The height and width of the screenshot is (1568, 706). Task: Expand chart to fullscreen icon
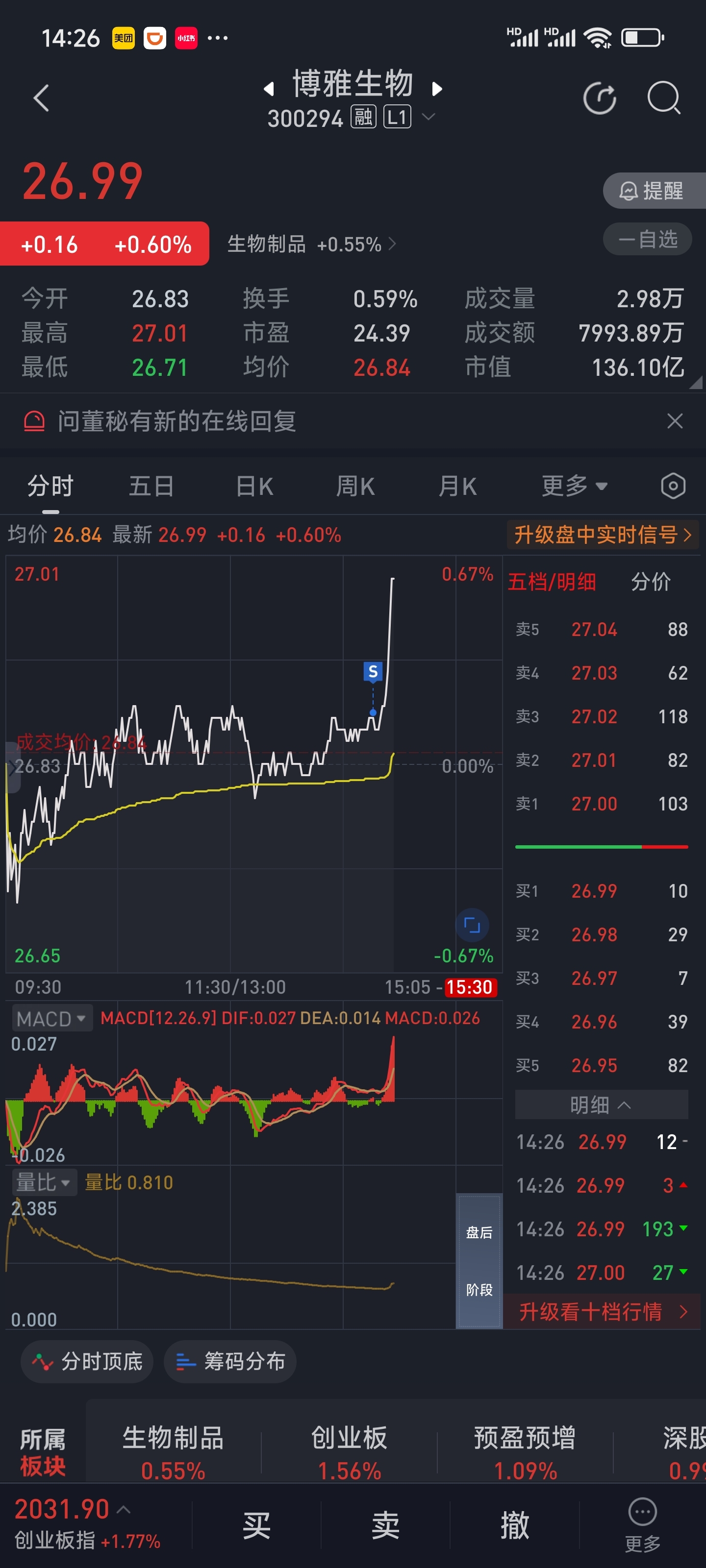472,925
